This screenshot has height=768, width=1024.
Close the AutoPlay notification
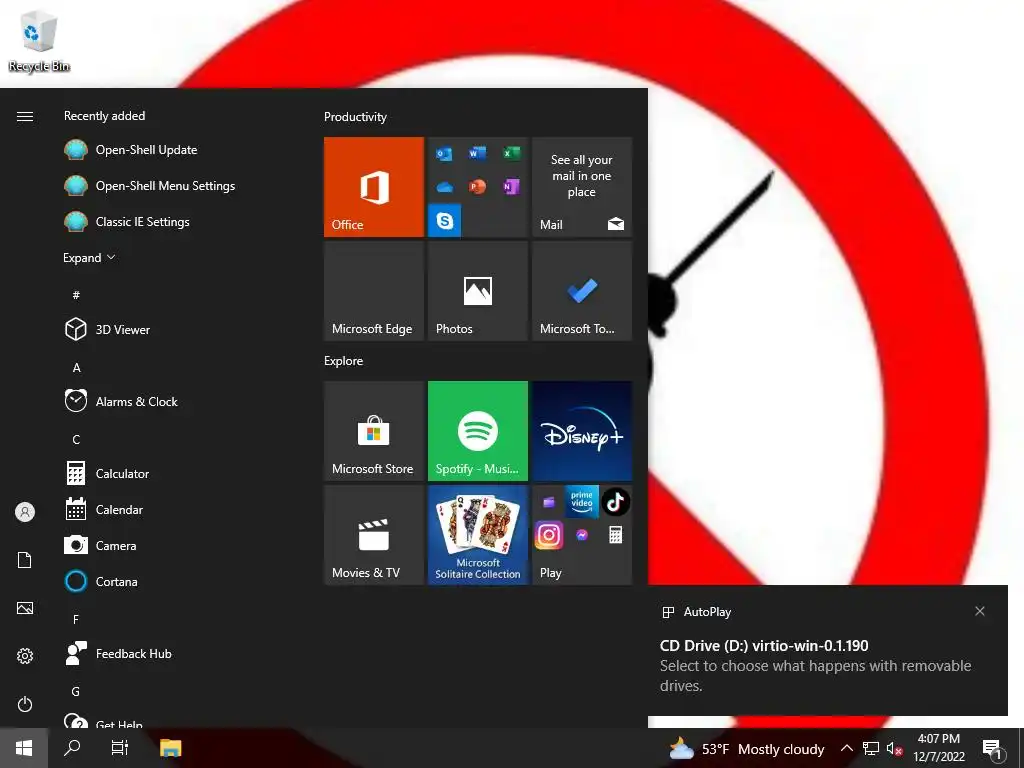coord(980,611)
